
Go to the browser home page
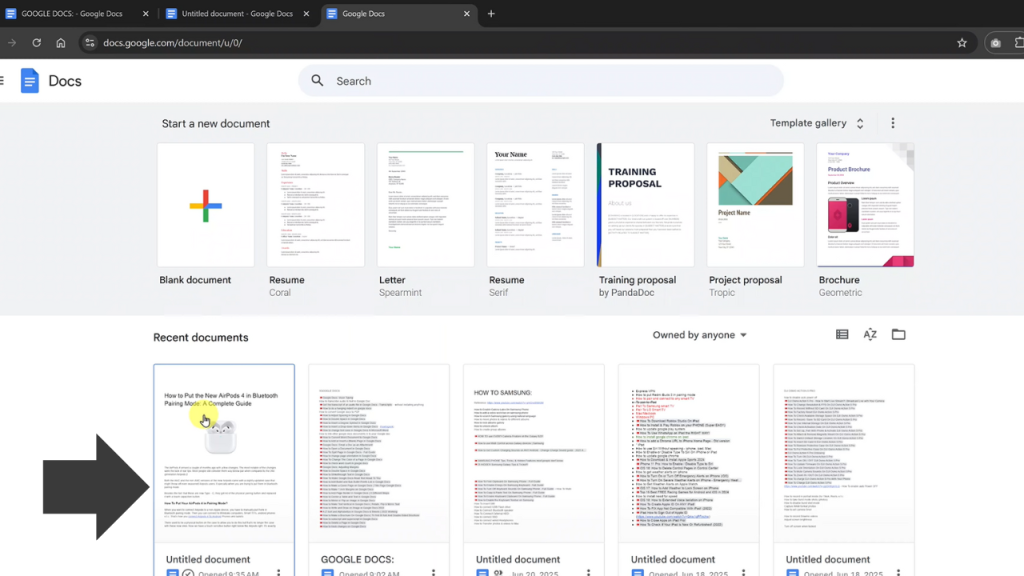61,43
